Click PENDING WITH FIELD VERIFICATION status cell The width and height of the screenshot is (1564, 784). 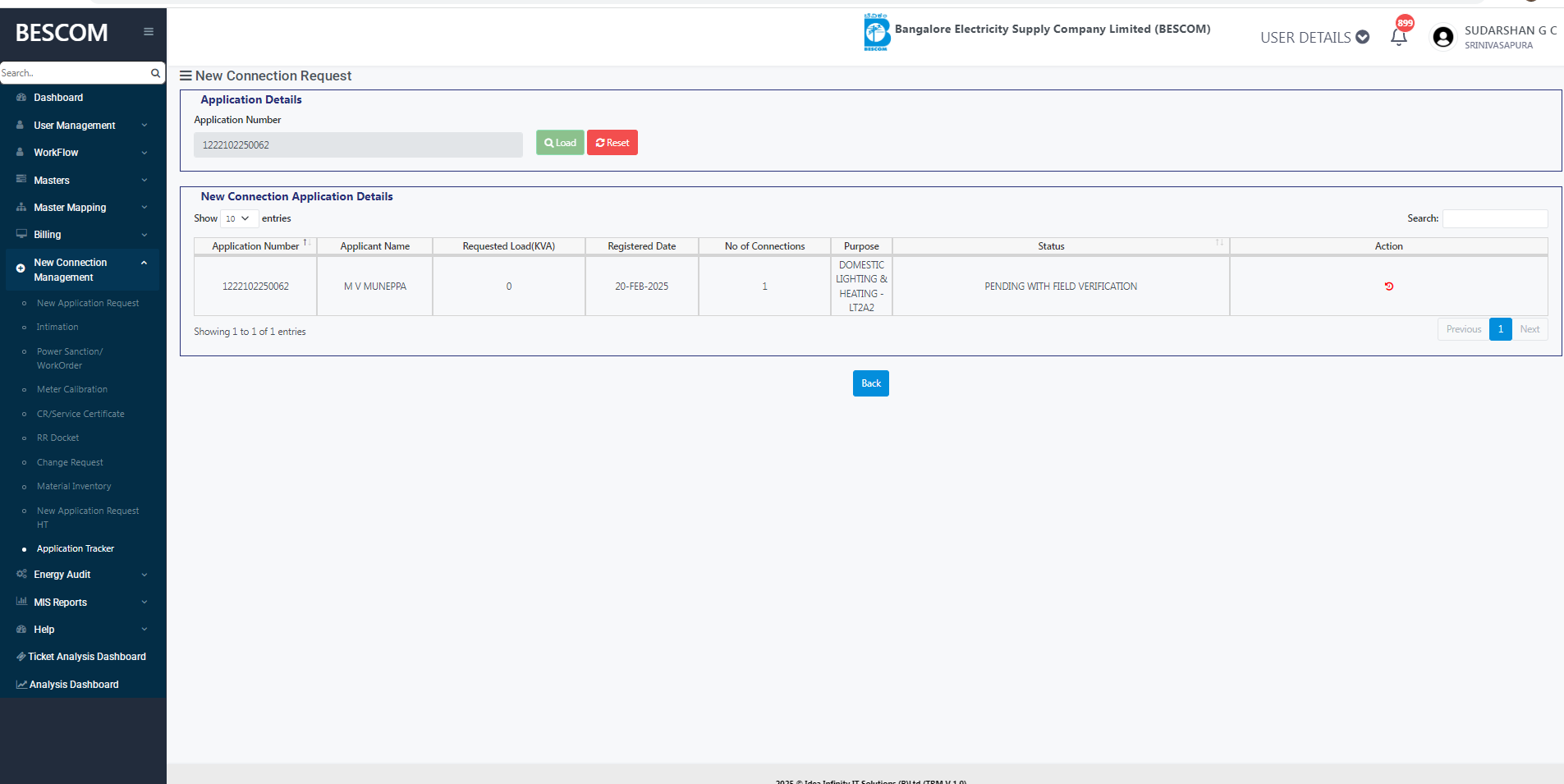[1061, 287]
